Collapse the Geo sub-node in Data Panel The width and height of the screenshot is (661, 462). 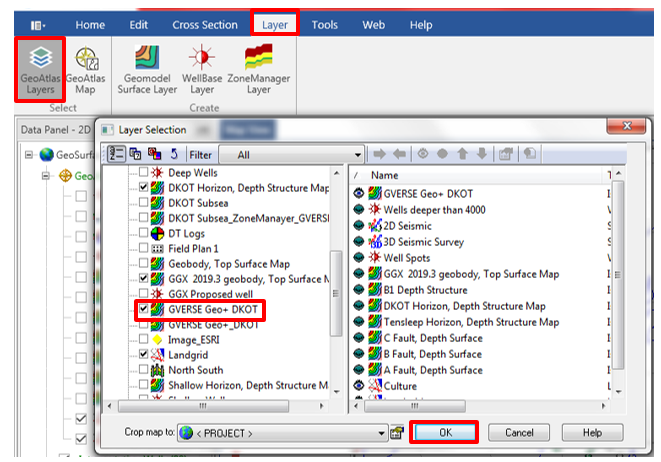[x=46, y=175]
